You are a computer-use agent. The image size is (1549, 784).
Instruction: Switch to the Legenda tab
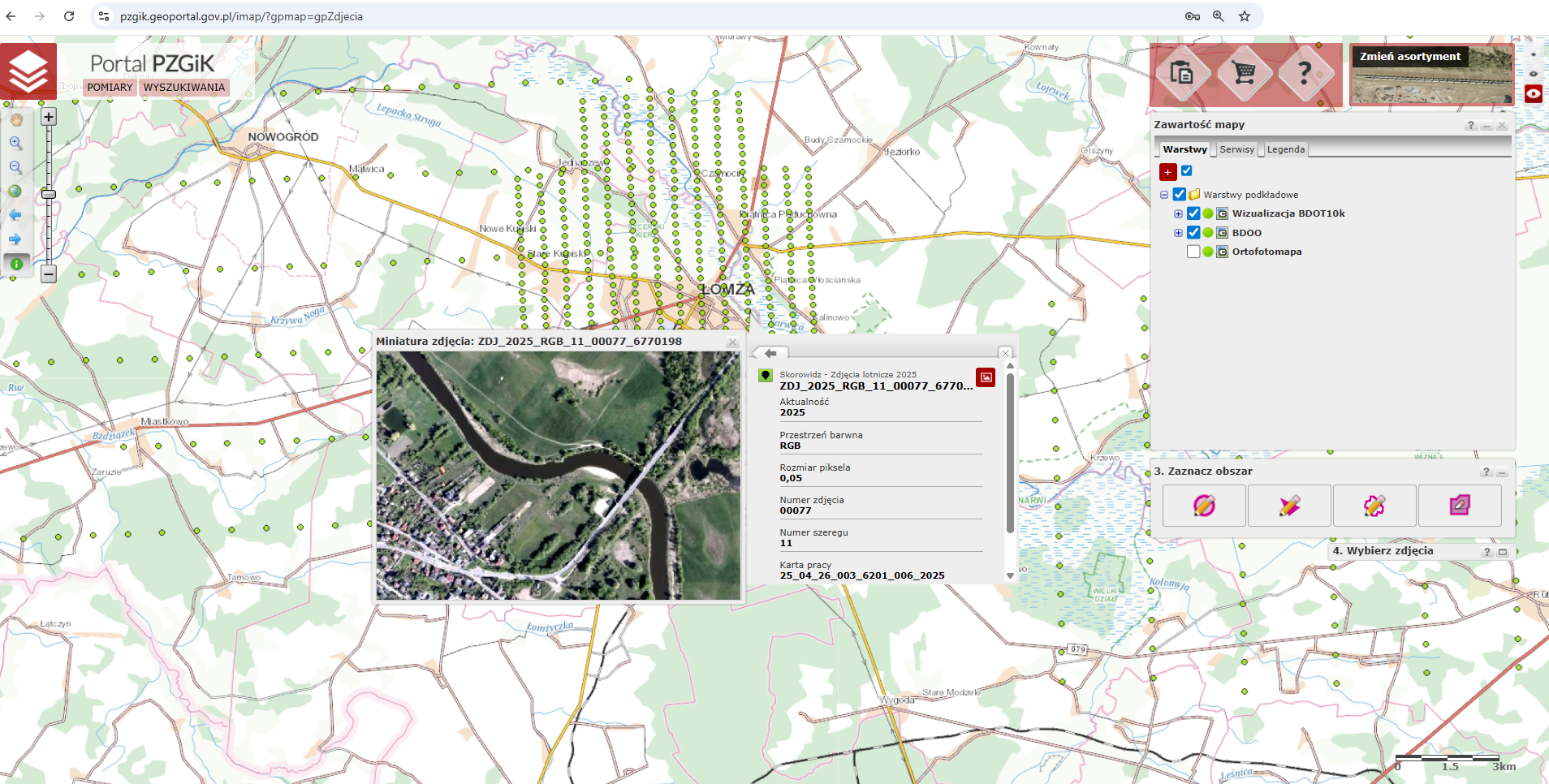point(1285,149)
